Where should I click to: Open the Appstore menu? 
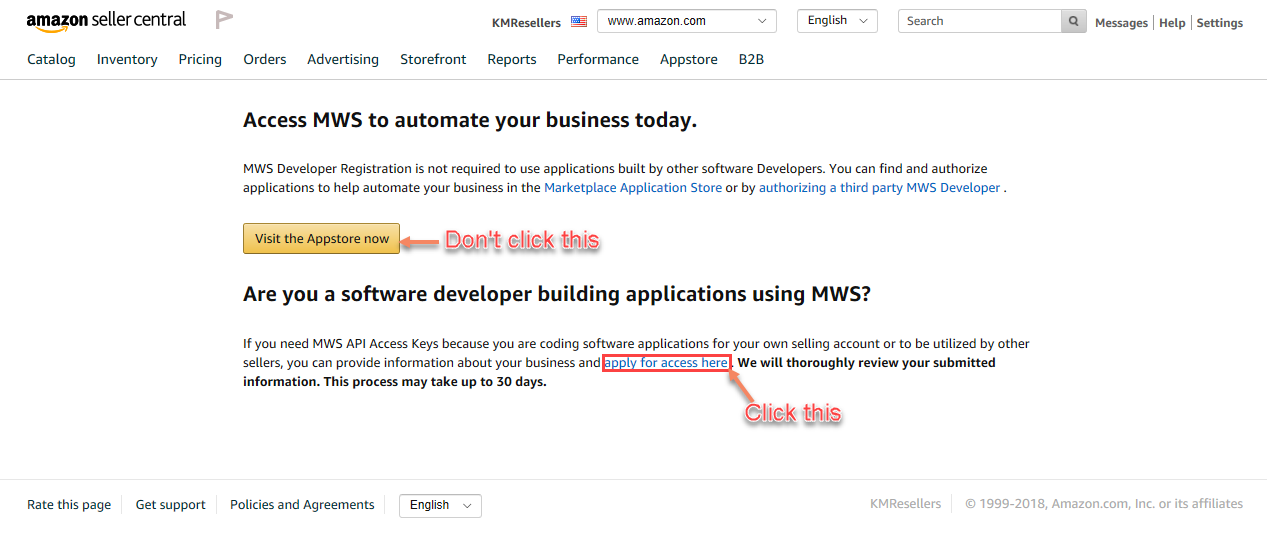click(689, 59)
